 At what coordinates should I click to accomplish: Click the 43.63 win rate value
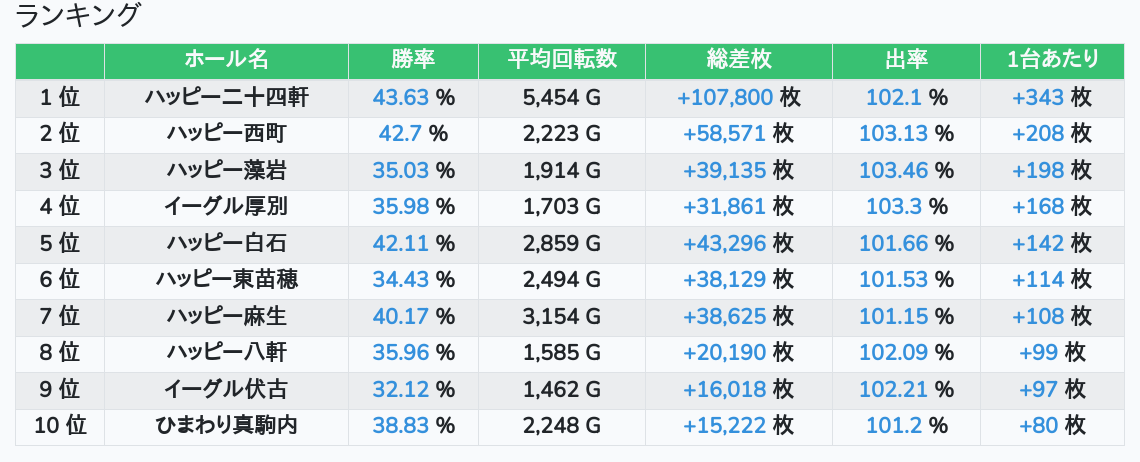[400, 97]
